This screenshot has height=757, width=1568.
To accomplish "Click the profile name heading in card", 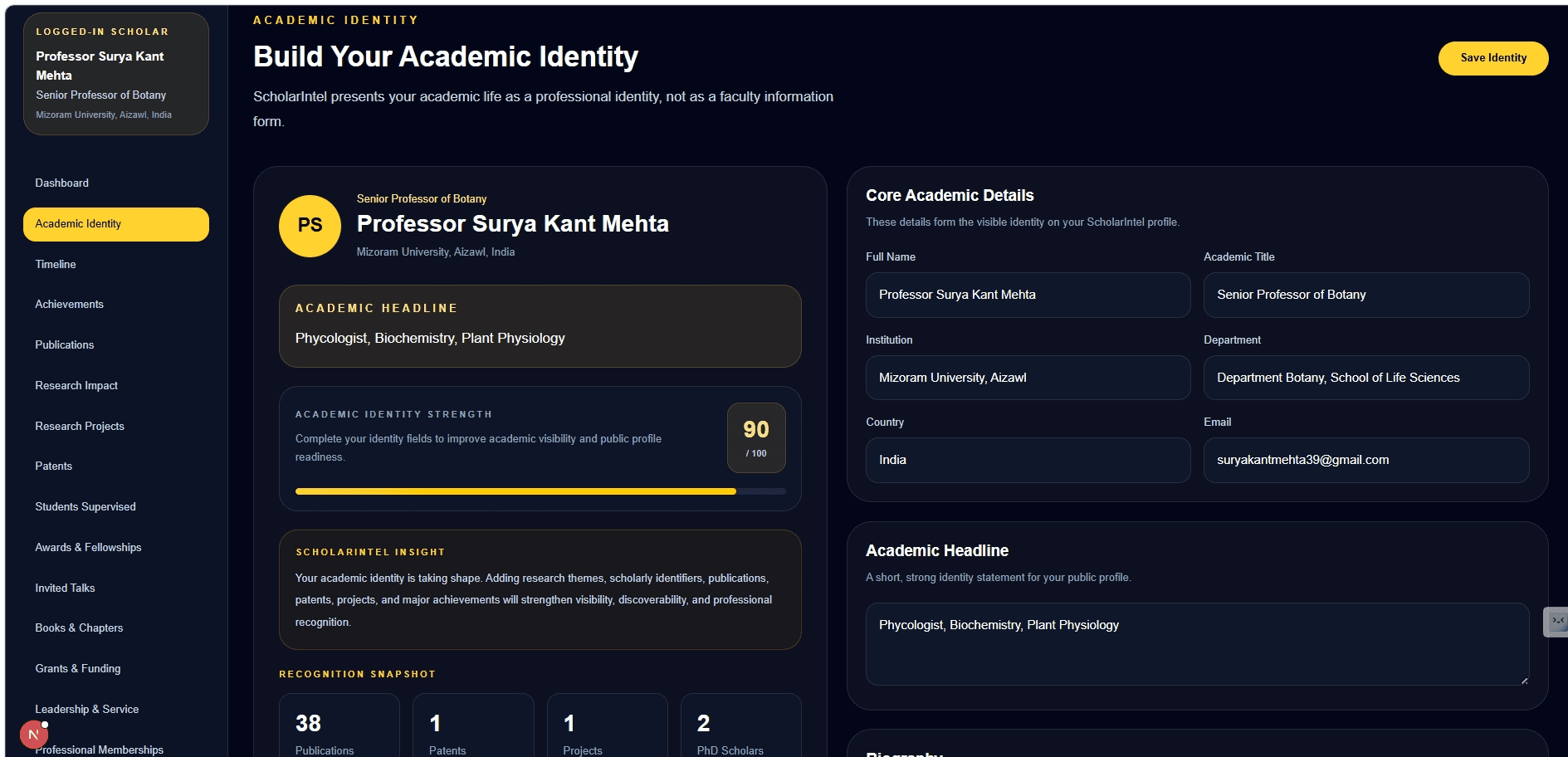I will (513, 224).
